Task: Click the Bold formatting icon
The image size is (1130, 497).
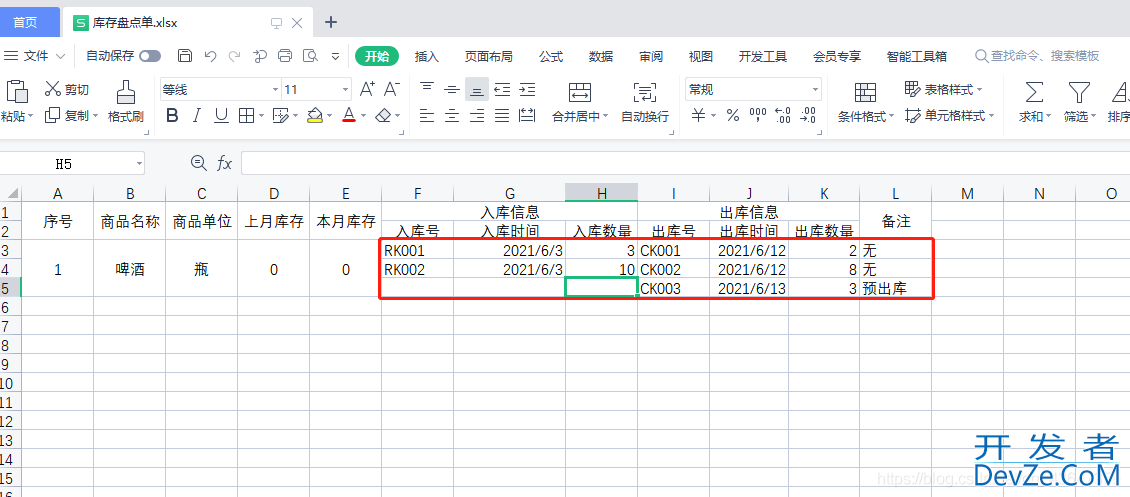Action: click(x=172, y=116)
